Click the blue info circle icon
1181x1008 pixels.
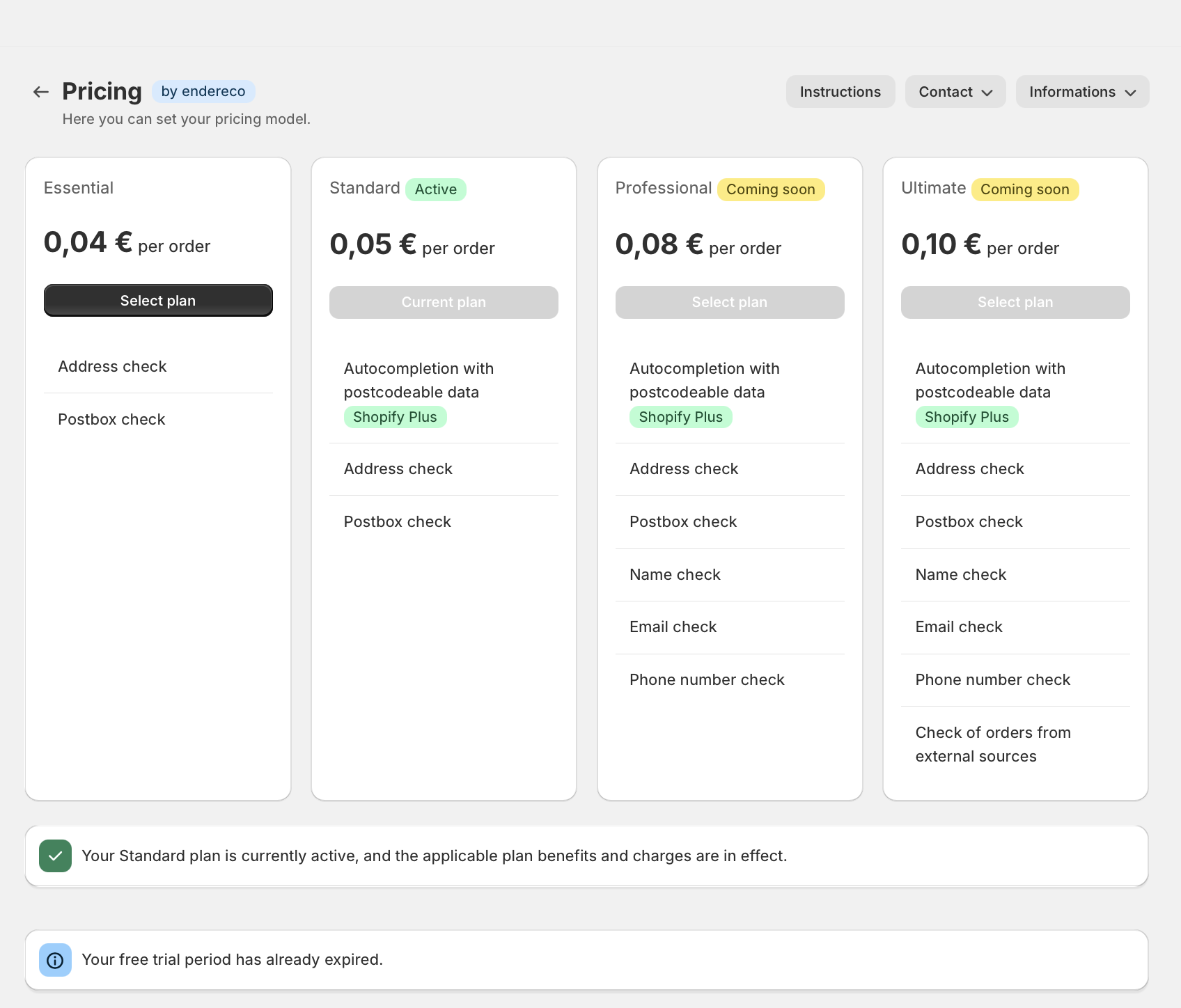pos(55,960)
